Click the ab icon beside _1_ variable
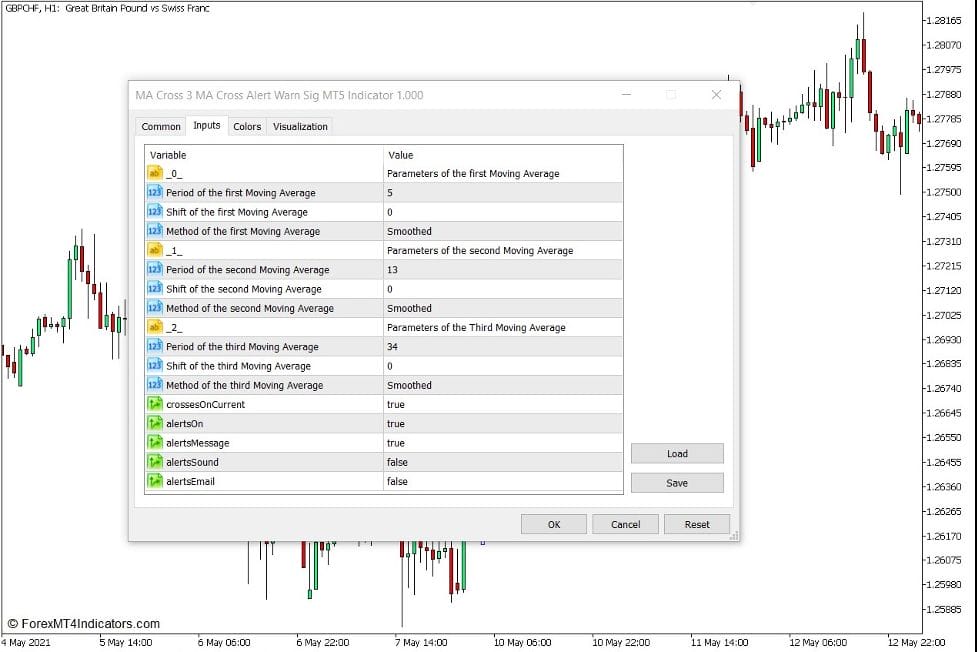Viewport: 977px width, 652px height. (x=157, y=250)
